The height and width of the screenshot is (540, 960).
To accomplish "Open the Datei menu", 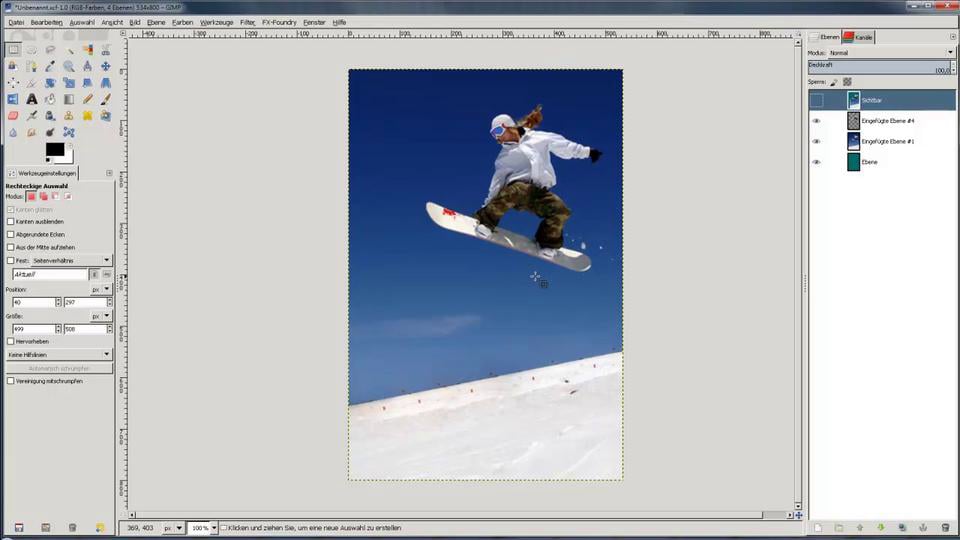I will [16, 22].
